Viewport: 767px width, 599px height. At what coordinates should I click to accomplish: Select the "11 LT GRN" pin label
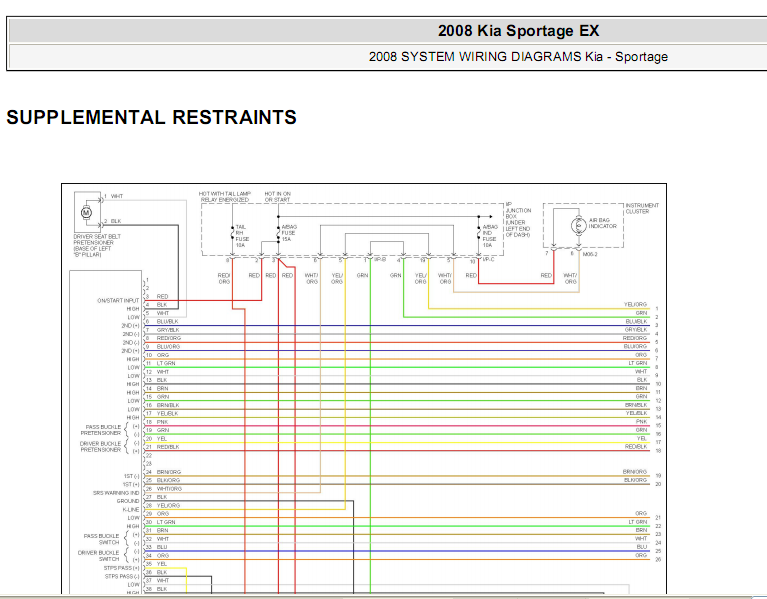[160, 363]
